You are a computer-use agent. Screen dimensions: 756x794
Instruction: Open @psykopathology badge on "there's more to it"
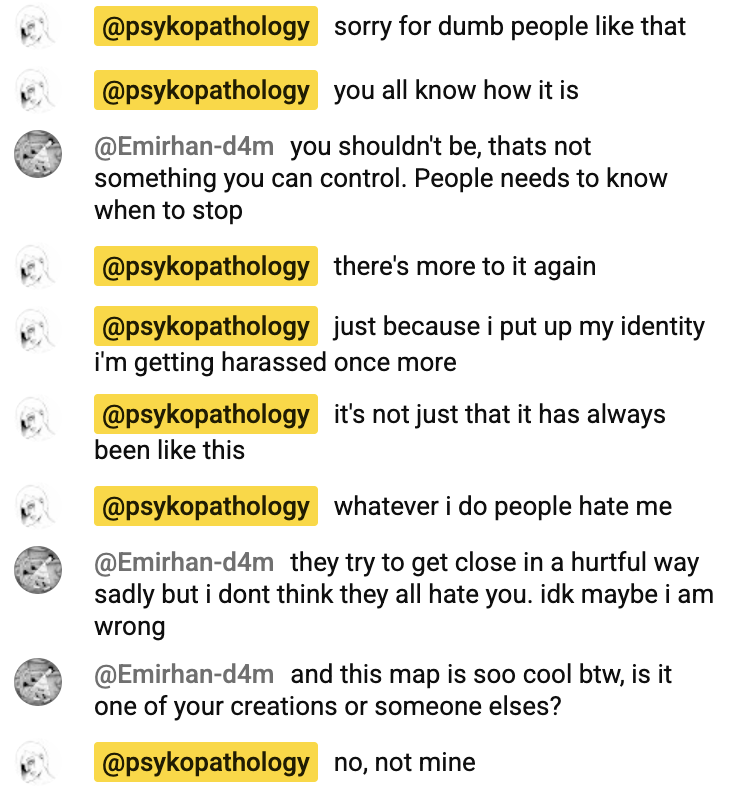coord(206,267)
